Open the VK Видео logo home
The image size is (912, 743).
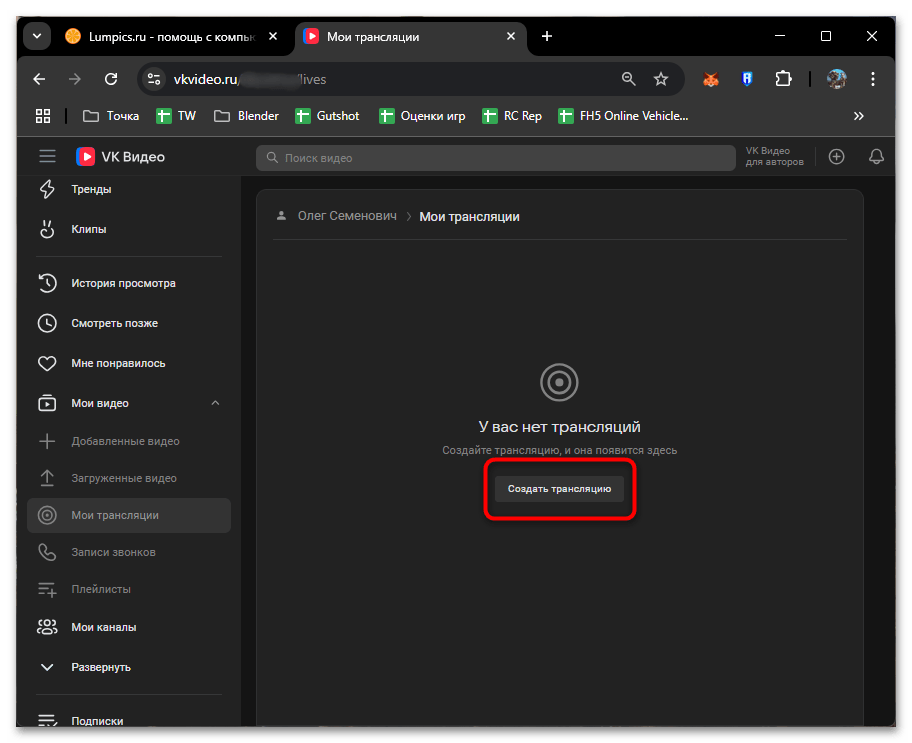tap(121, 157)
